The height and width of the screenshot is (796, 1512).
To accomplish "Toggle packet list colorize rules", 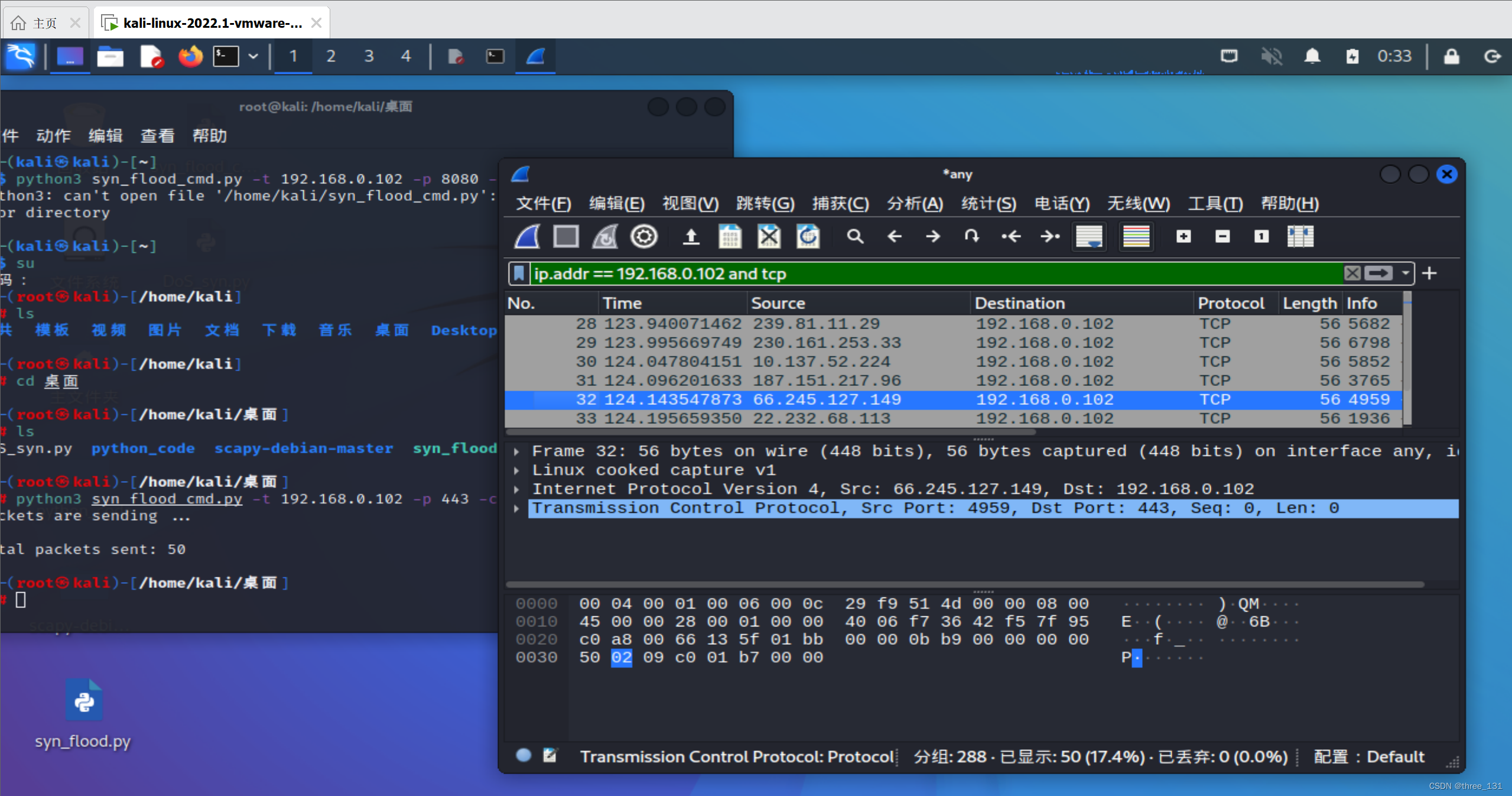I will pos(1136,237).
